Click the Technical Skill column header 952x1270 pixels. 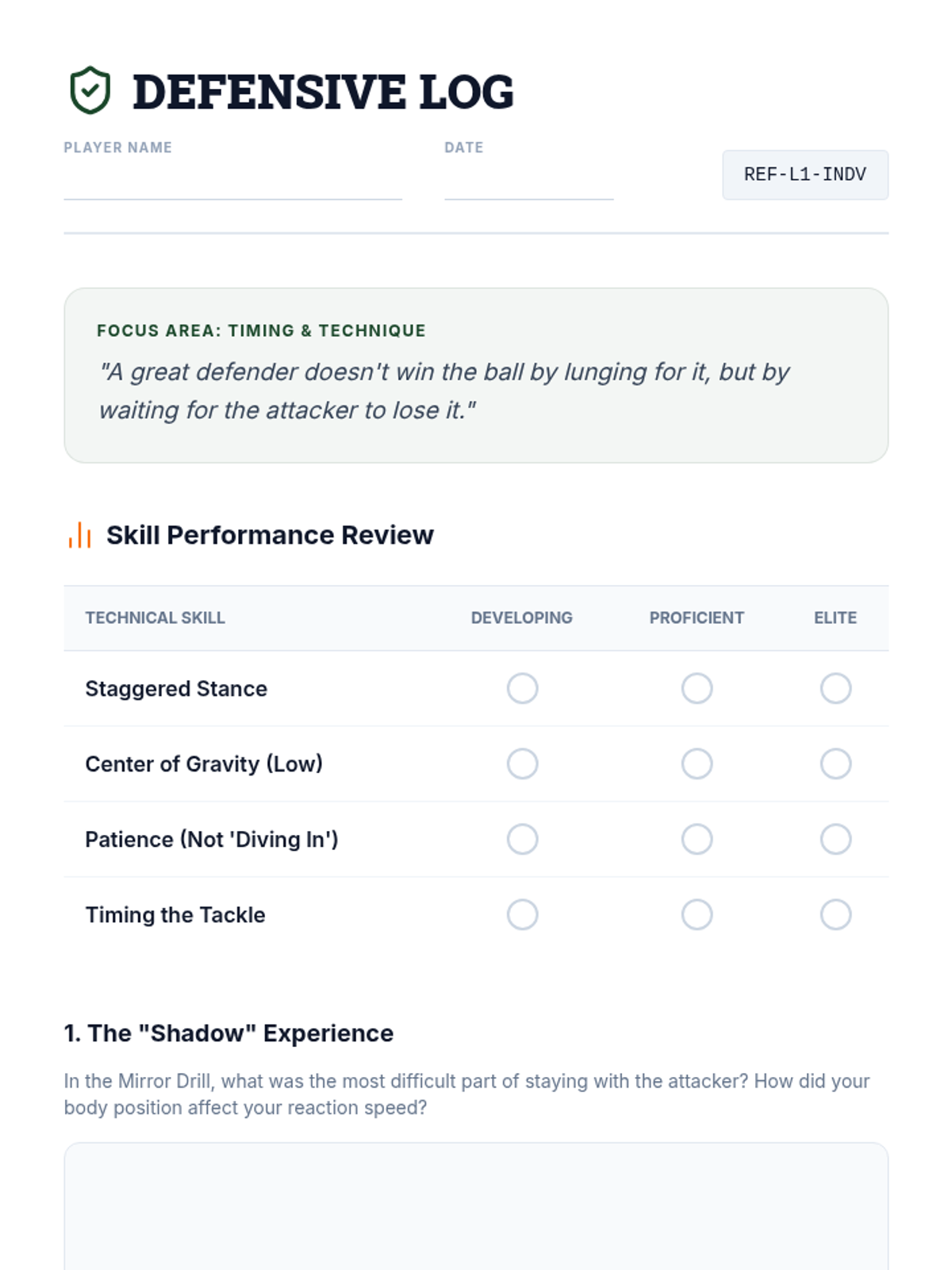click(x=155, y=618)
